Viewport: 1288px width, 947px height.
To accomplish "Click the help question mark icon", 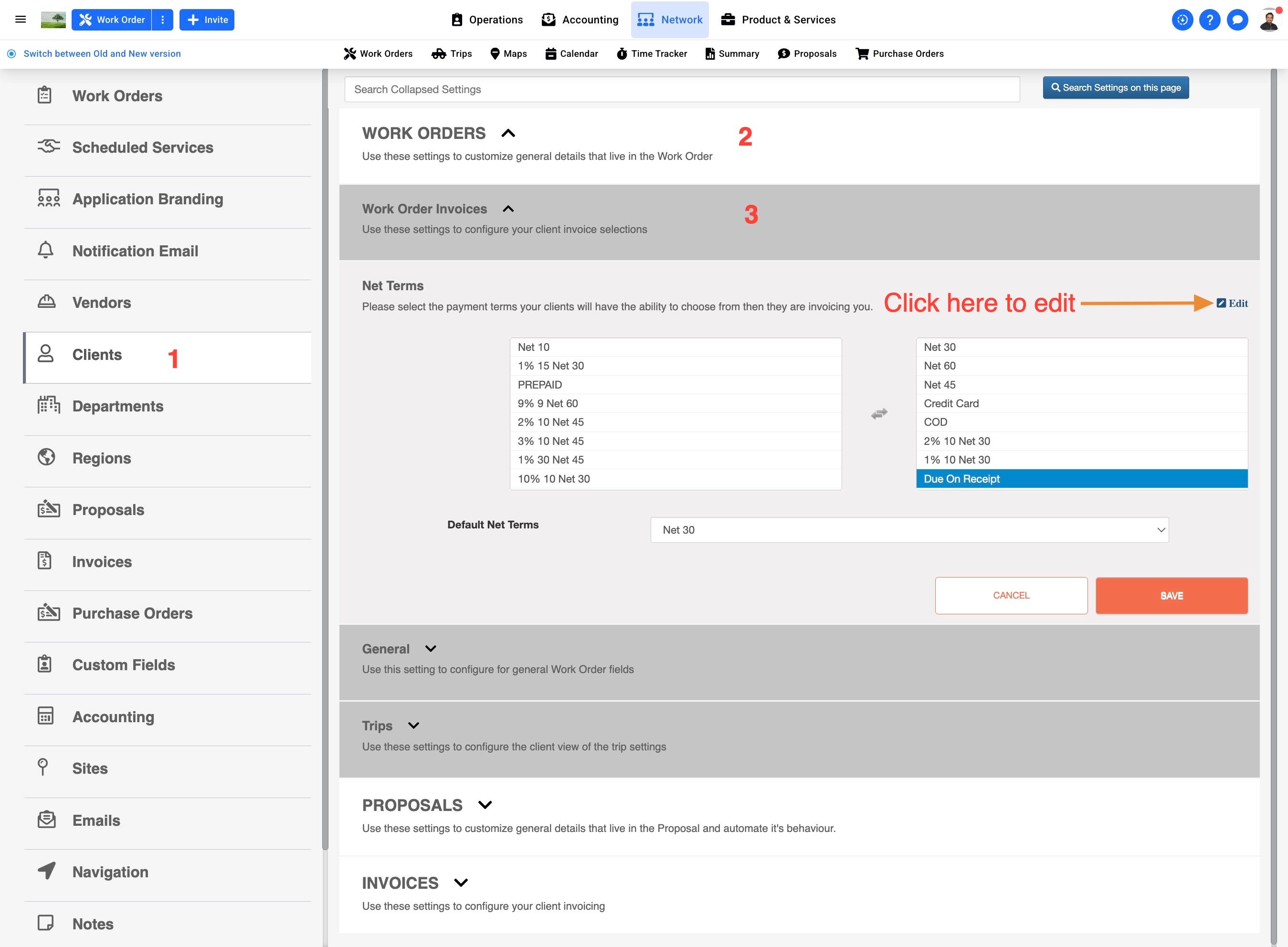I will pos(1210,20).
